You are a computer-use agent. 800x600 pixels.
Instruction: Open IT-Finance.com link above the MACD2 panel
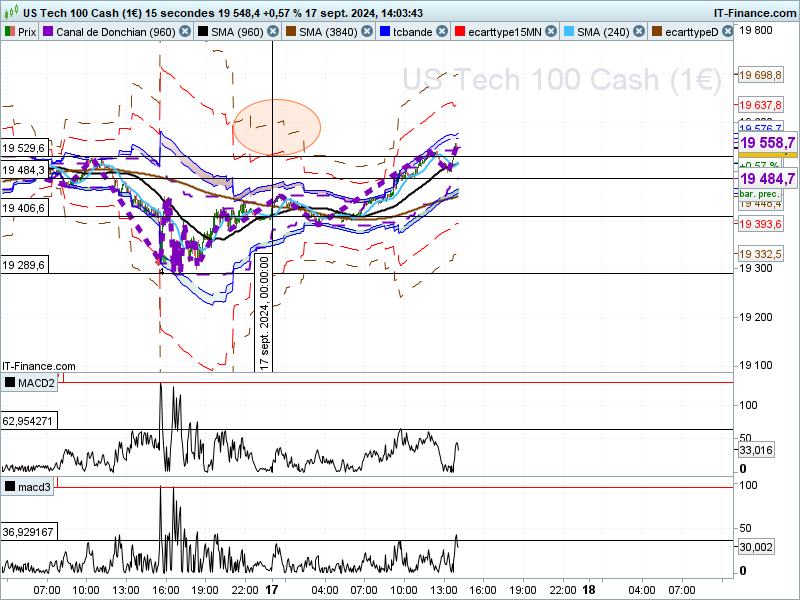coord(39,366)
